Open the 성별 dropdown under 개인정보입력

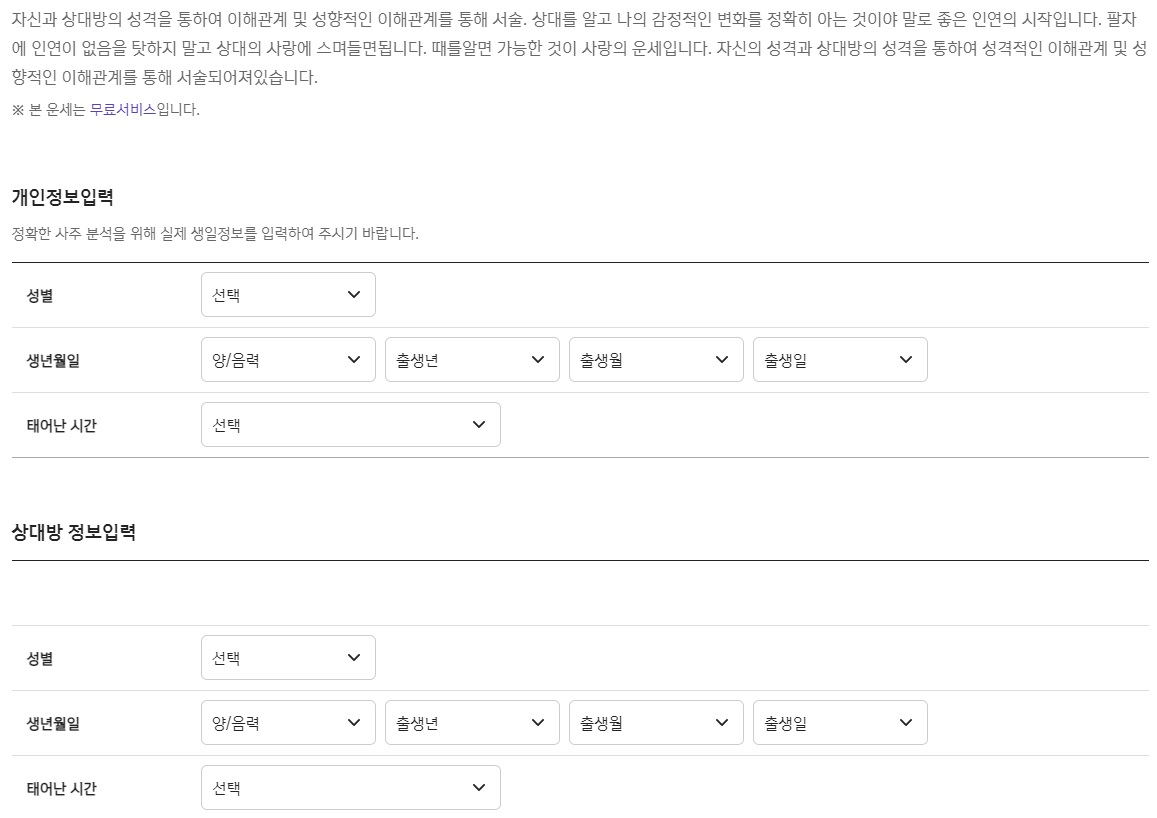point(288,294)
